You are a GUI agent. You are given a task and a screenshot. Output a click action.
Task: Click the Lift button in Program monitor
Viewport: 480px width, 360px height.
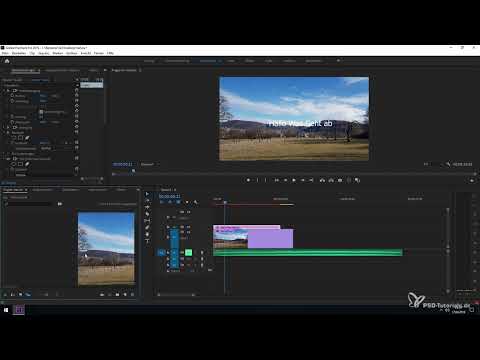(x=322, y=180)
